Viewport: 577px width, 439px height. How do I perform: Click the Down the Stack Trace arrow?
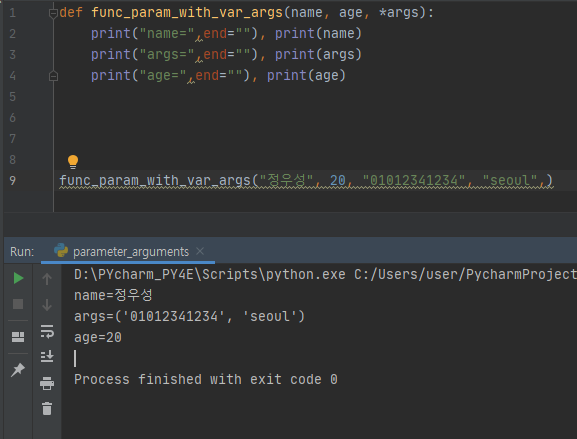click(47, 305)
